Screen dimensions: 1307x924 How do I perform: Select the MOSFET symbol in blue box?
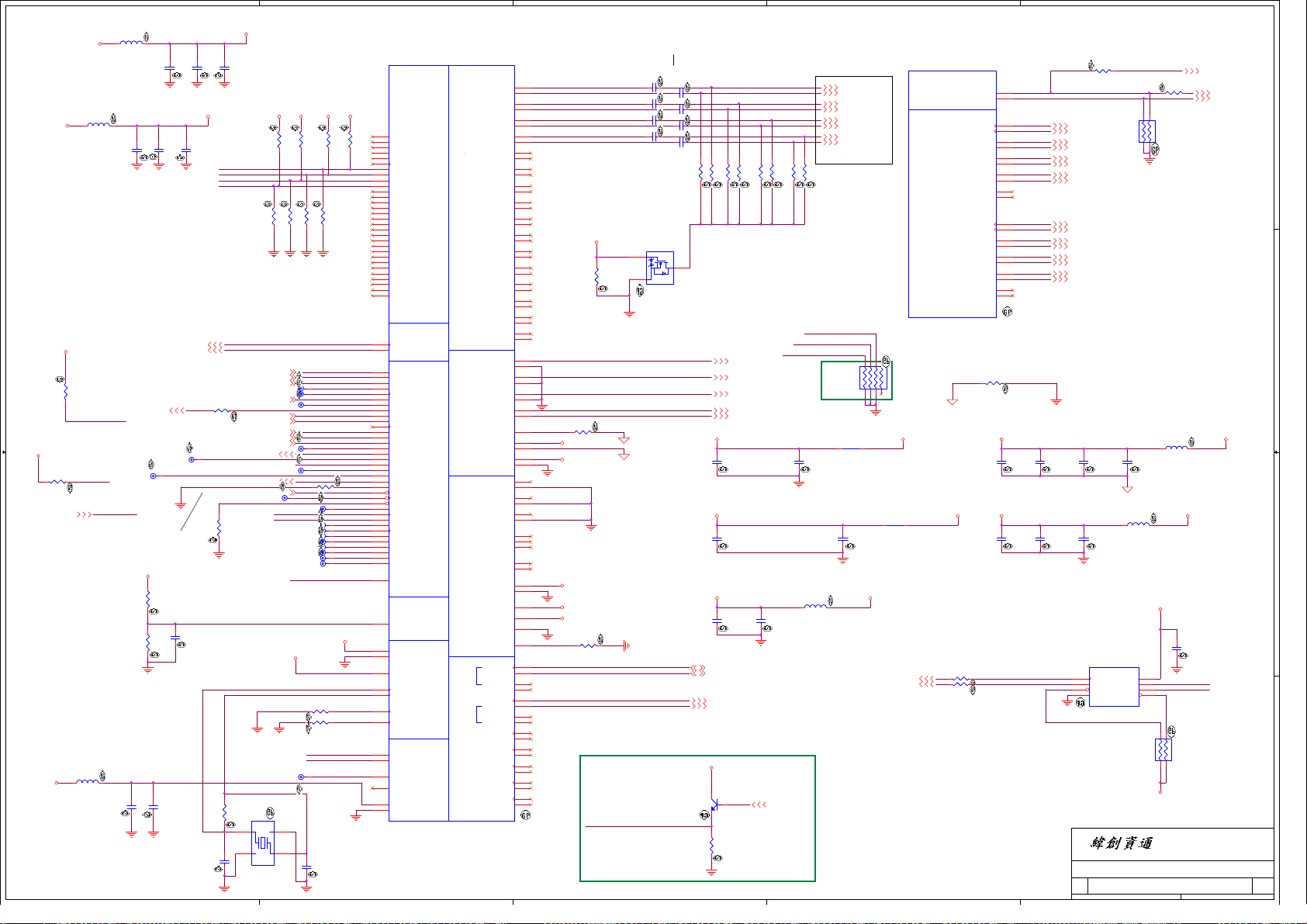pos(659,268)
